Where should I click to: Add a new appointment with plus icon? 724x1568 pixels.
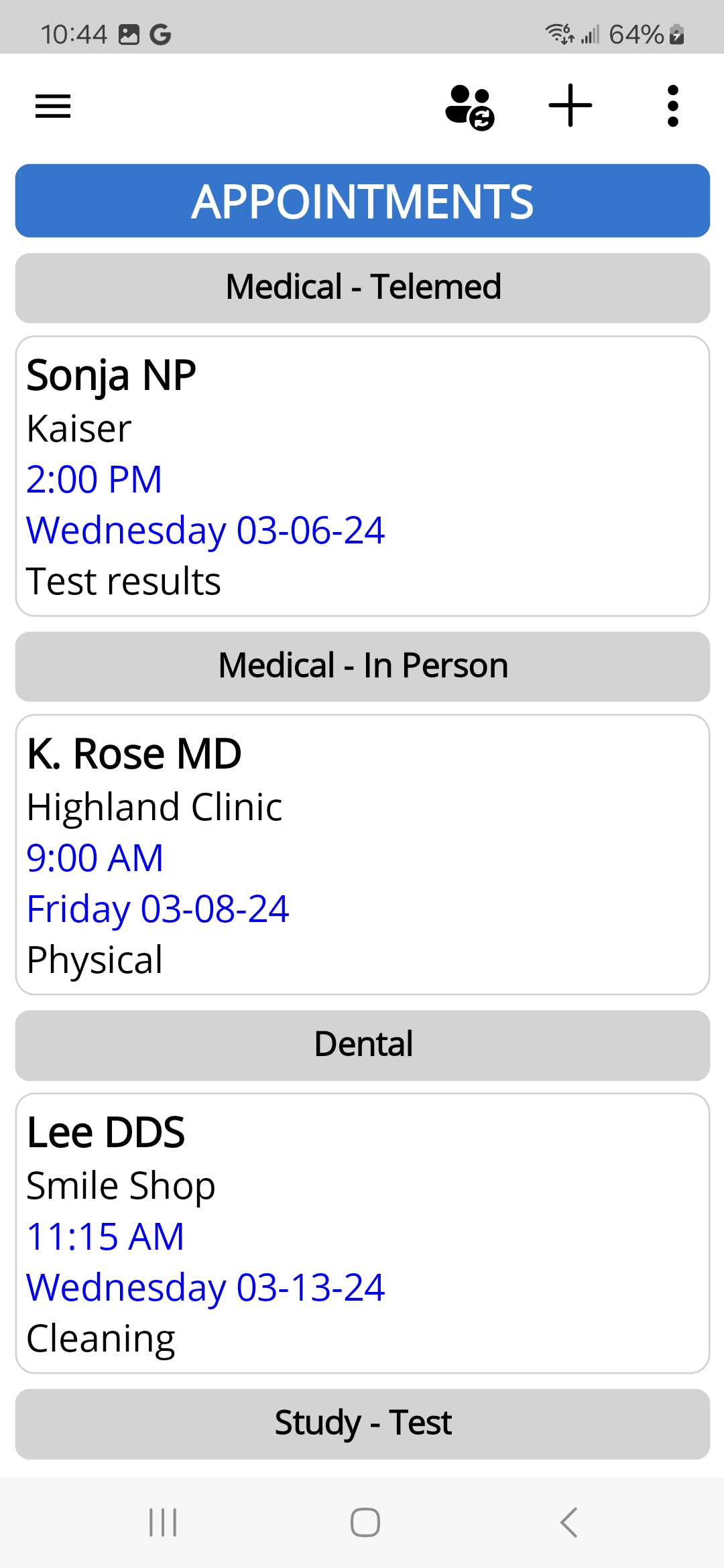point(570,105)
